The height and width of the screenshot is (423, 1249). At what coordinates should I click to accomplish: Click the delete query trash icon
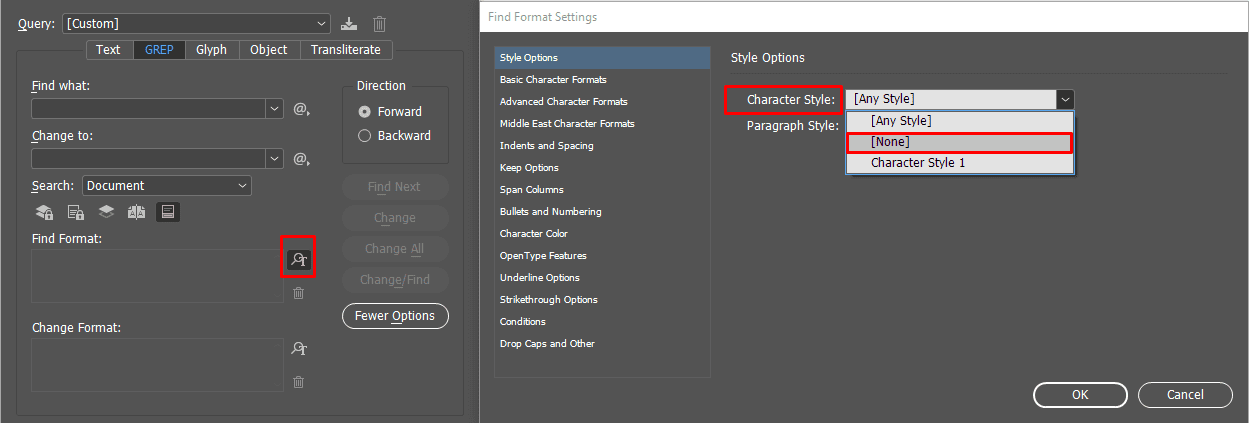(x=380, y=23)
